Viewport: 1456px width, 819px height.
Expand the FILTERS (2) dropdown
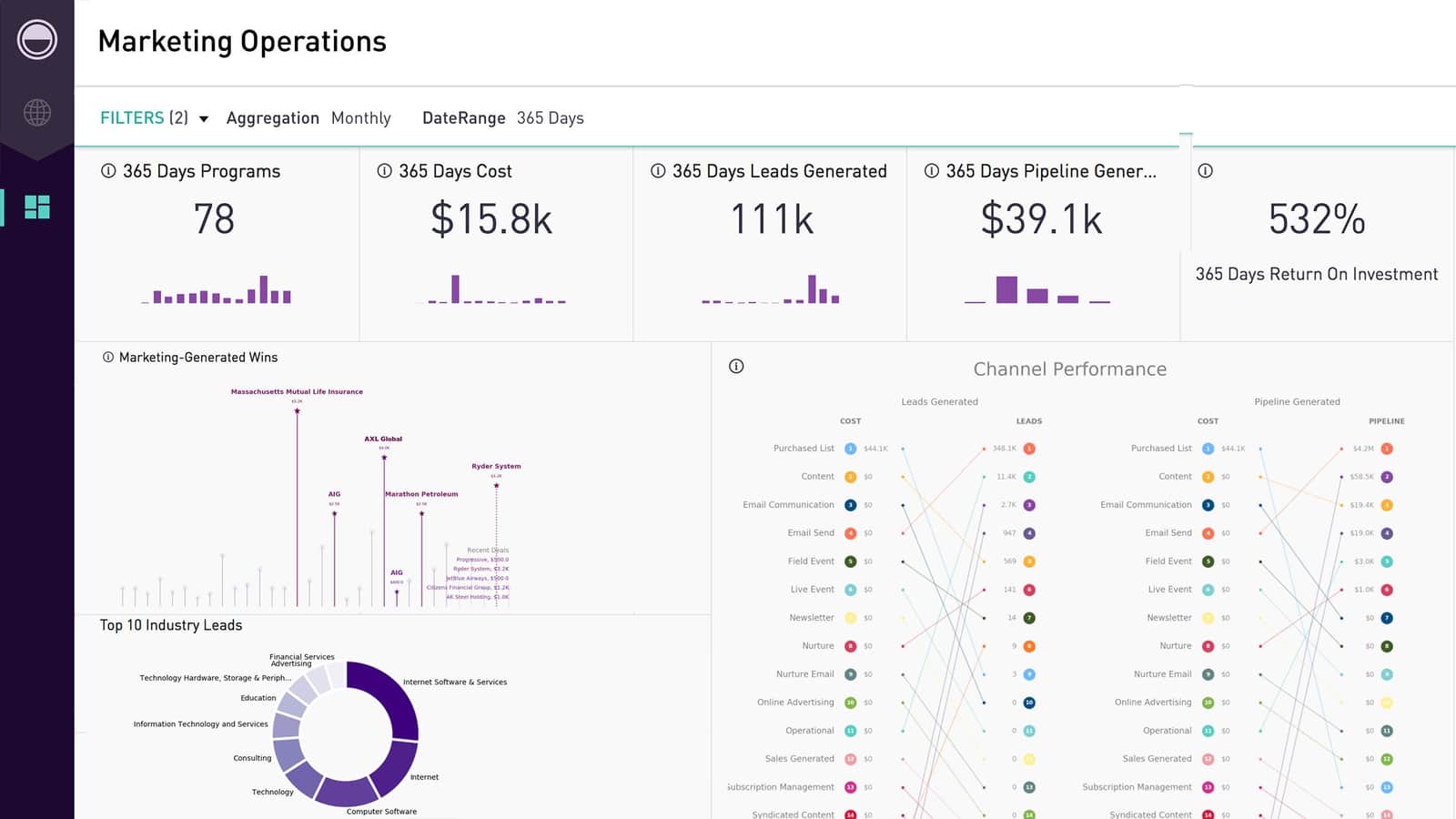(x=154, y=118)
